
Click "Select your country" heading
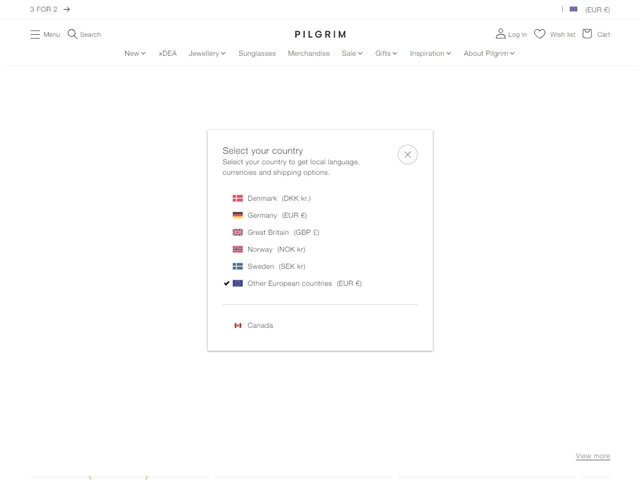[263, 151]
